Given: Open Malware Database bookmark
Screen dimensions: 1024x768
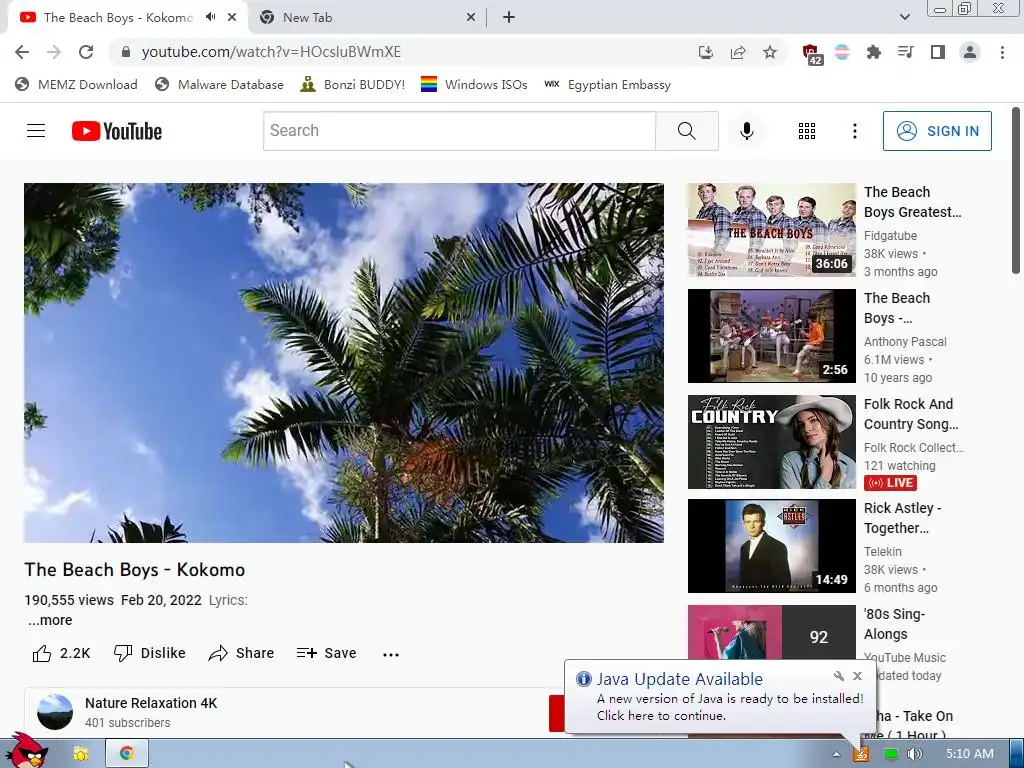Looking at the screenshot, I should click(219, 84).
